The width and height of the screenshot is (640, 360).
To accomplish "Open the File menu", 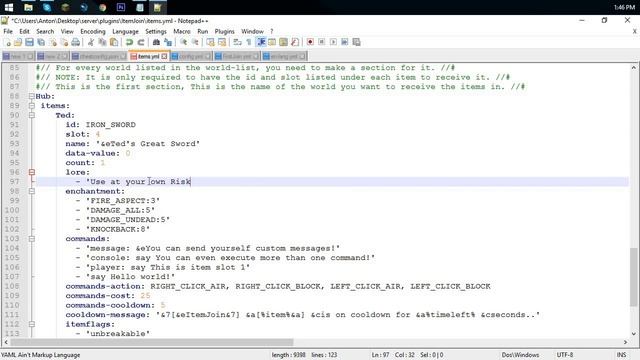I will [x=8, y=31].
